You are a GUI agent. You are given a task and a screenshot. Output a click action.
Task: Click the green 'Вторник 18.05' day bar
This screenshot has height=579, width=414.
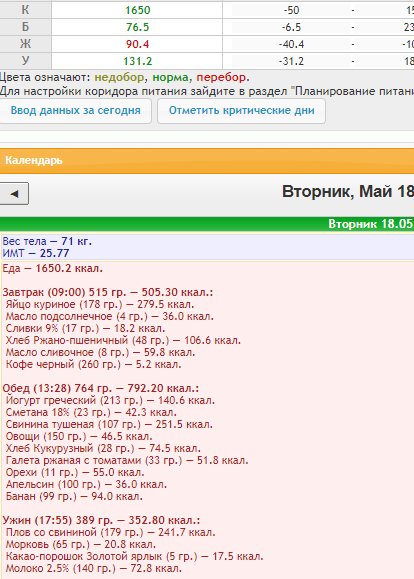(x=207, y=224)
